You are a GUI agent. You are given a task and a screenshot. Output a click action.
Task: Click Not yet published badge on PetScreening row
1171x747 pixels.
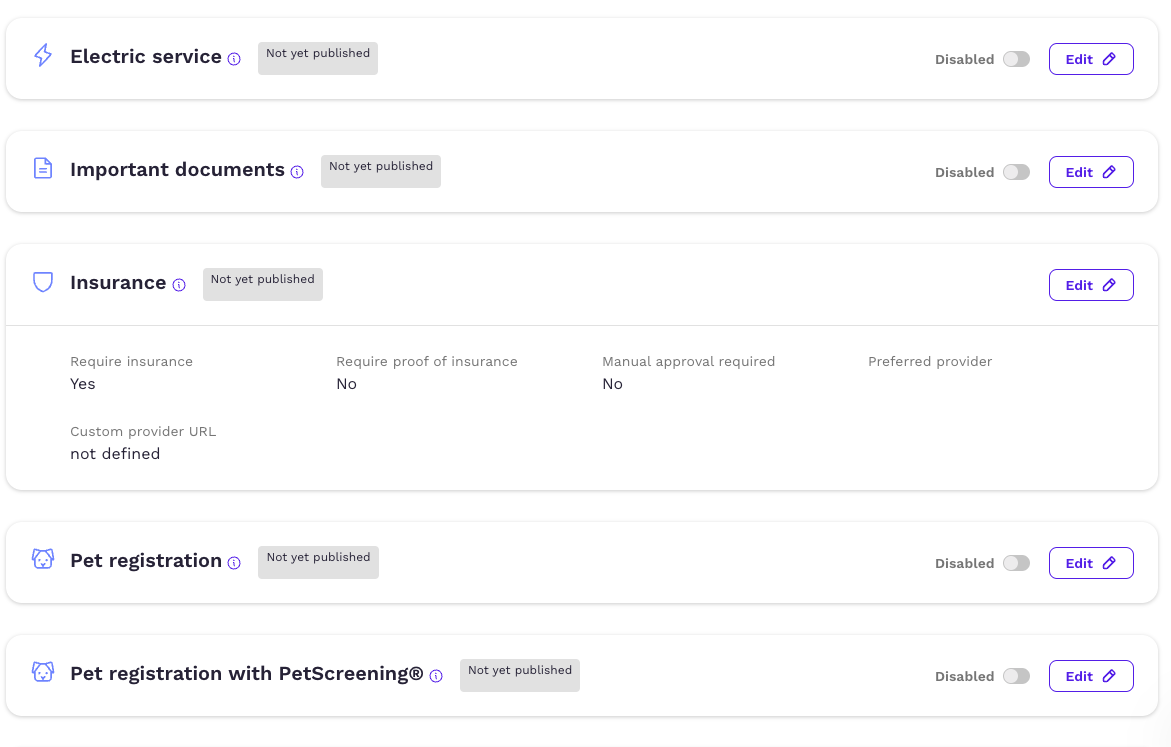click(520, 675)
